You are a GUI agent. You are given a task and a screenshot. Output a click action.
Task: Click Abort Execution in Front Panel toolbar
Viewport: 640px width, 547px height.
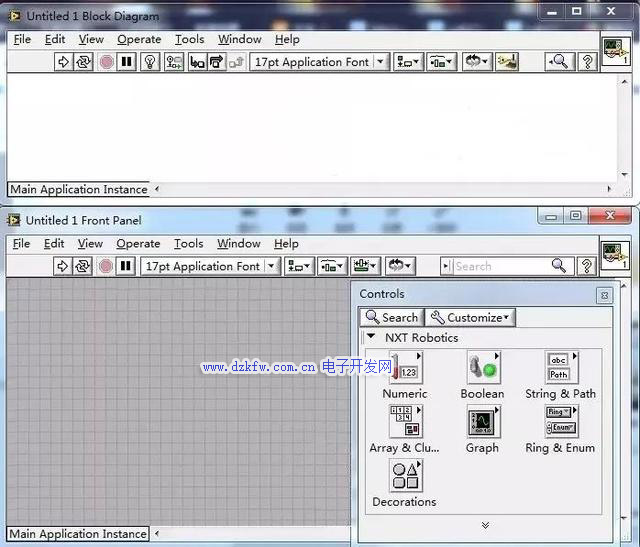106,266
